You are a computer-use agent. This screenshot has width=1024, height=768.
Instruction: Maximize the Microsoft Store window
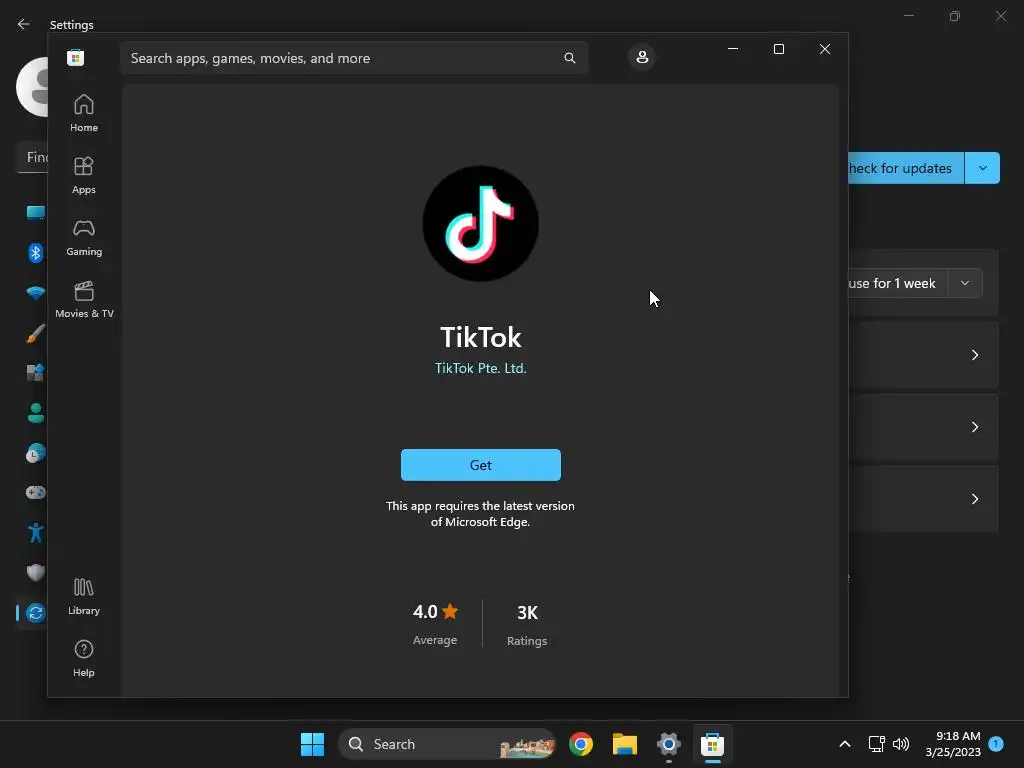coord(778,49)
